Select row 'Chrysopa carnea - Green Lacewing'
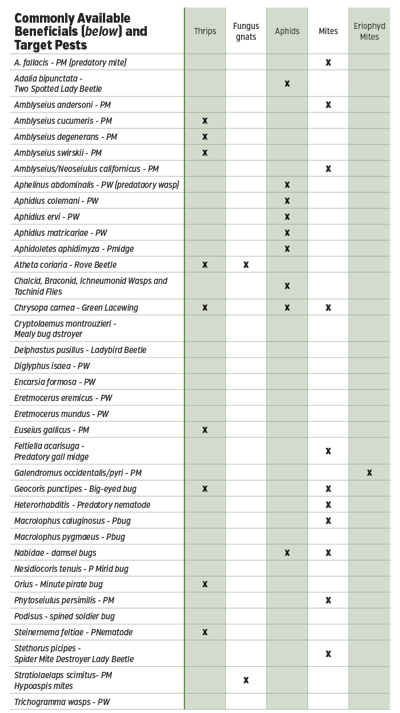The width and height of the screenshot is (400, 713). tap(200, 307)
